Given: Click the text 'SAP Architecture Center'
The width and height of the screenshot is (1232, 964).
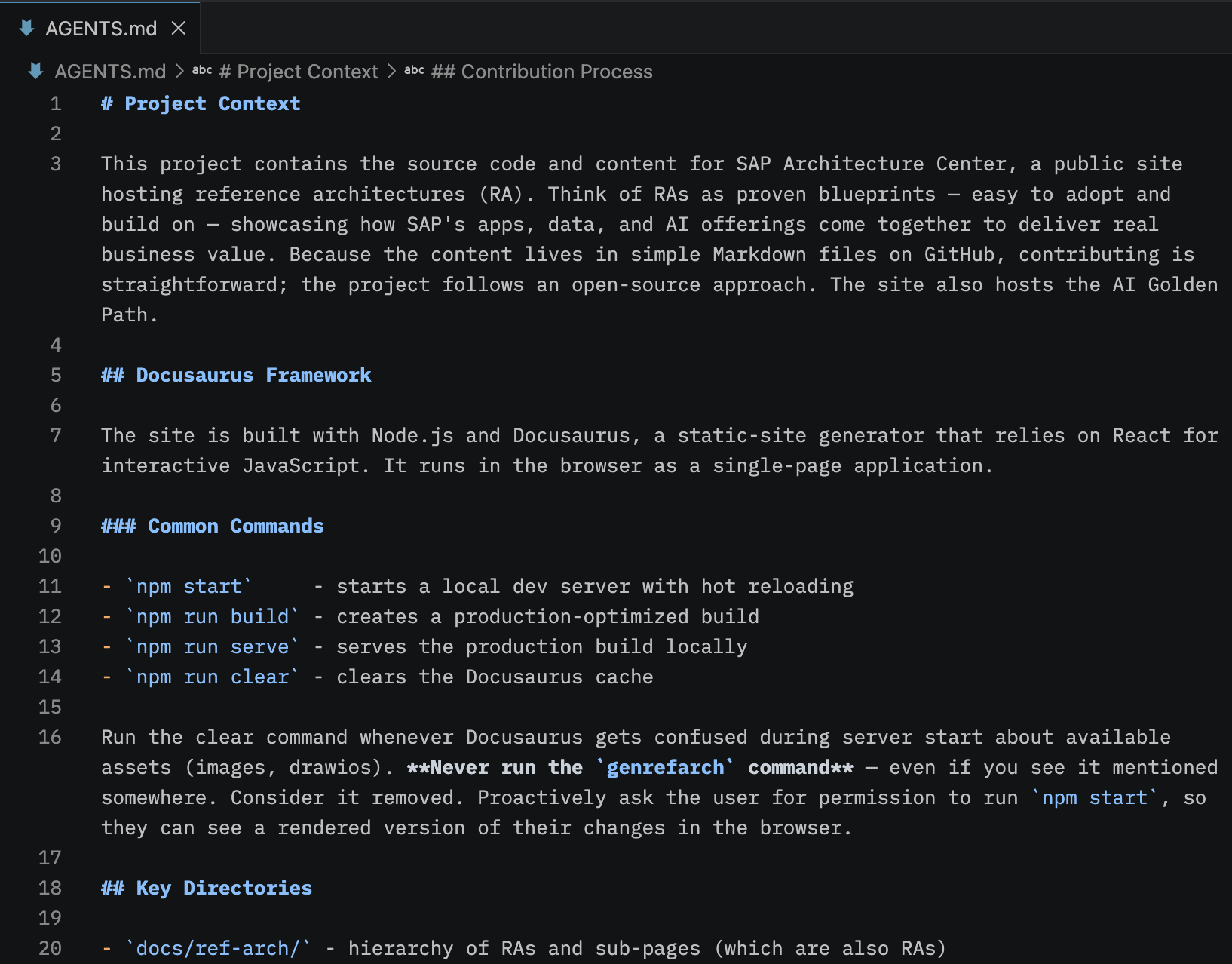Looking at the screenshot, I should coord(871,164).
